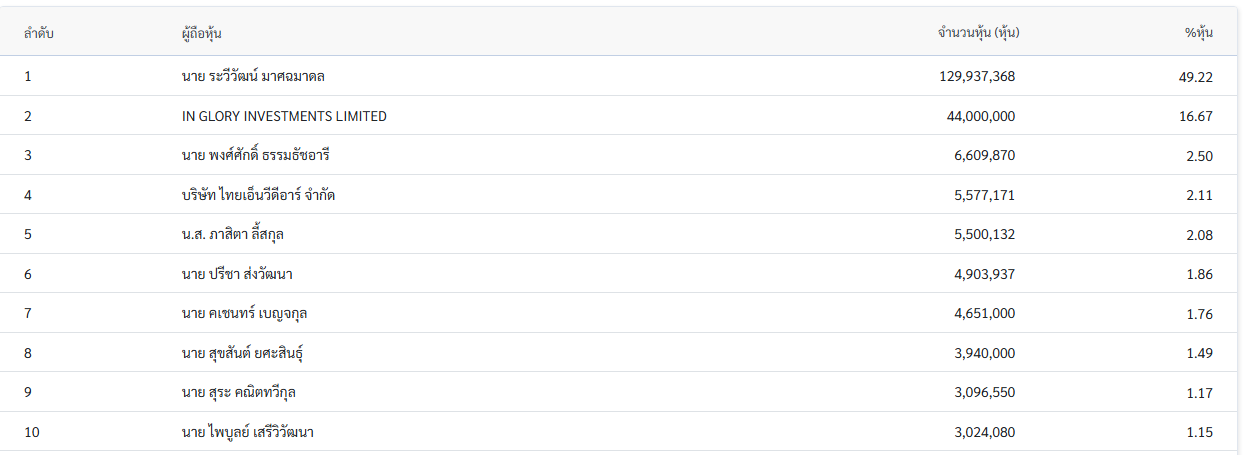The height and width of the screenshot is (455, 1246).
Task: Click the 1.15 percentage value
Action: pos(1199,432)
